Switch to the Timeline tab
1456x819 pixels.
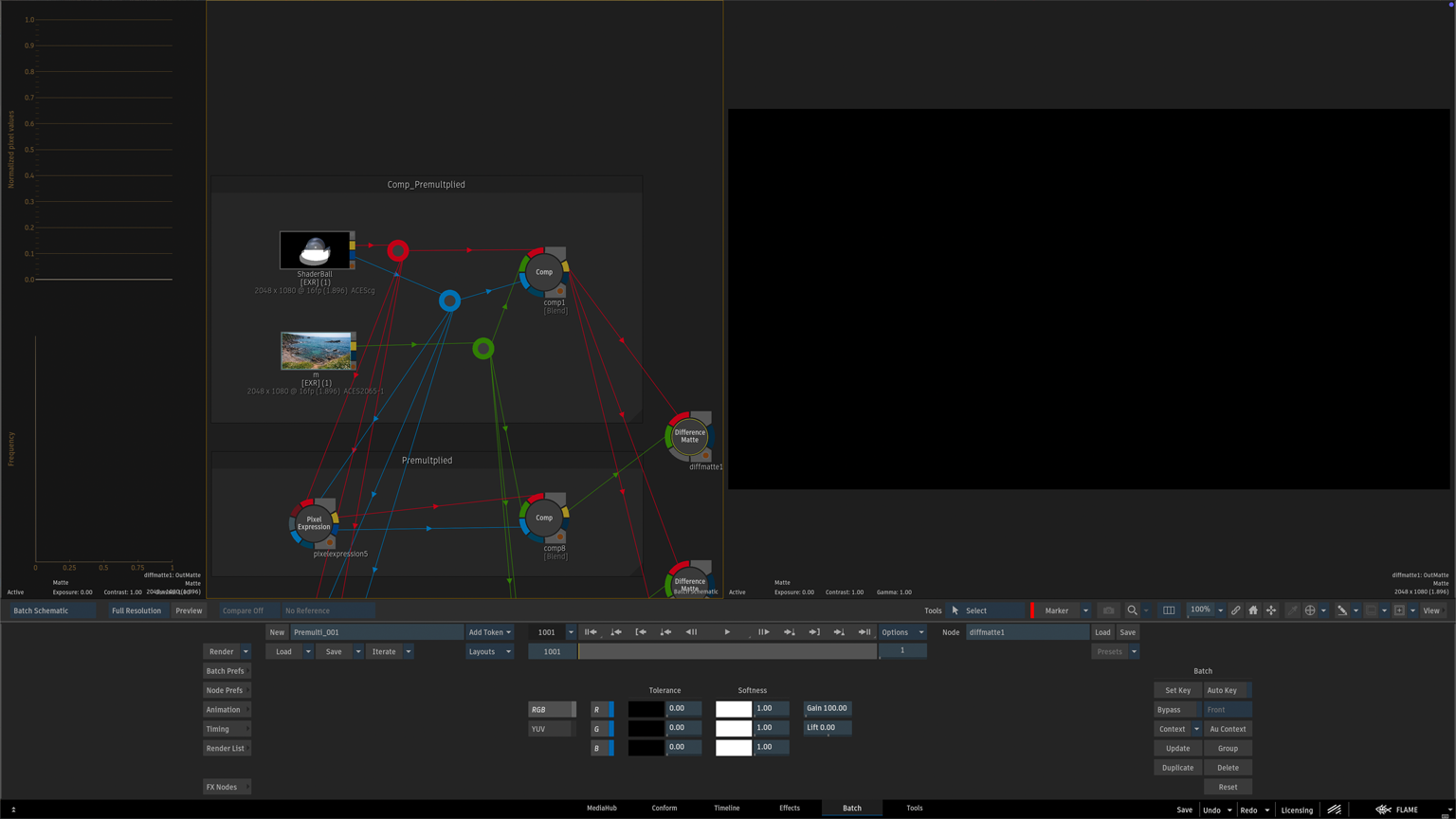pyautogui.click(x=727, y=809)
